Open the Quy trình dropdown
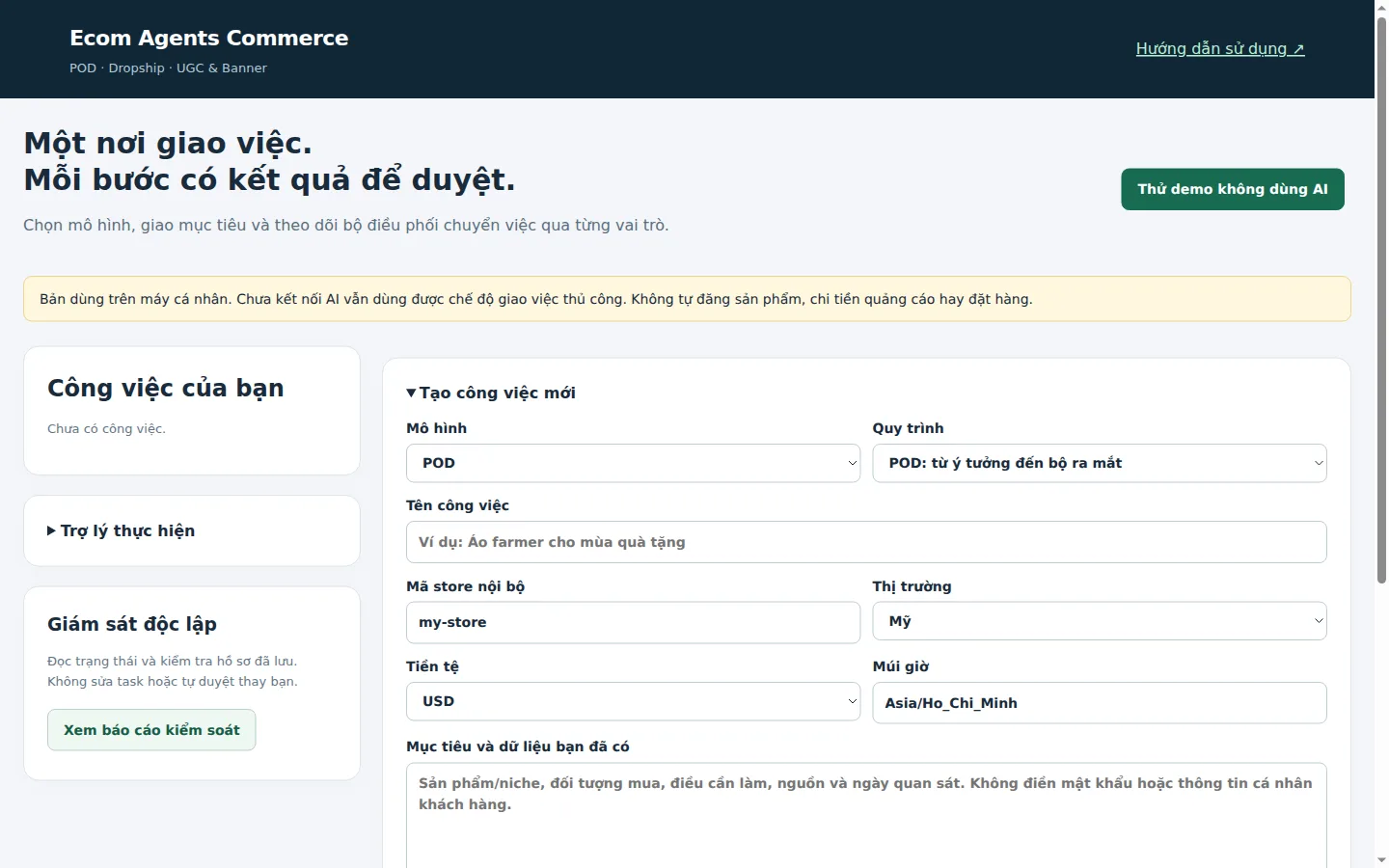 coord(1100,463)
